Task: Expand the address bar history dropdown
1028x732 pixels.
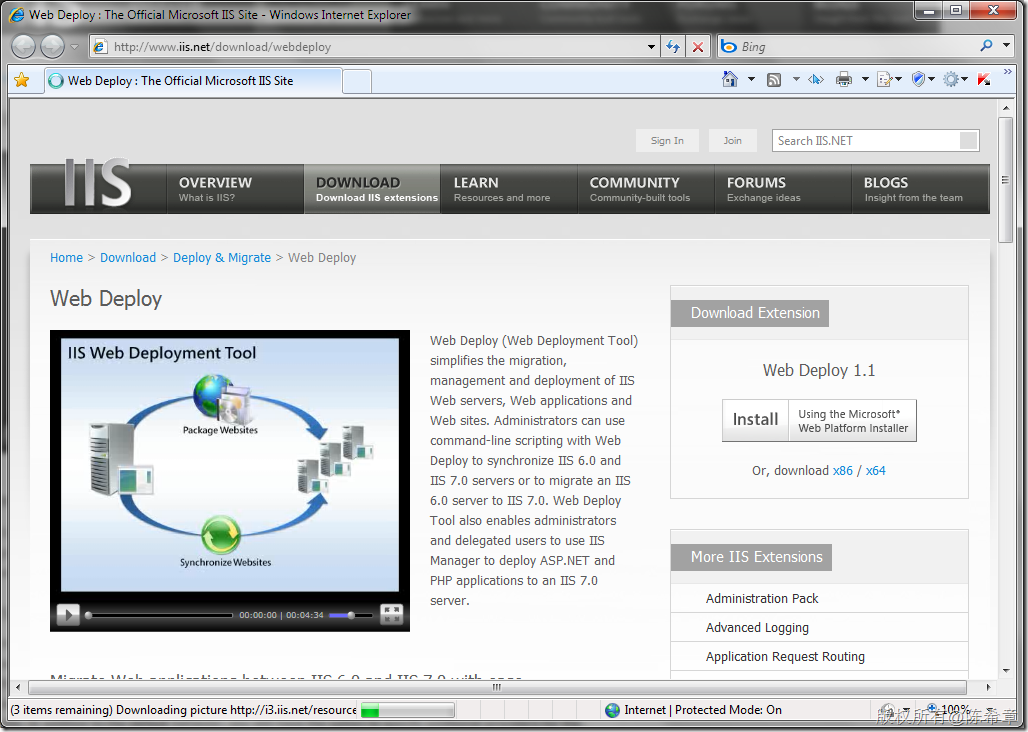Action: coord(651,47)
